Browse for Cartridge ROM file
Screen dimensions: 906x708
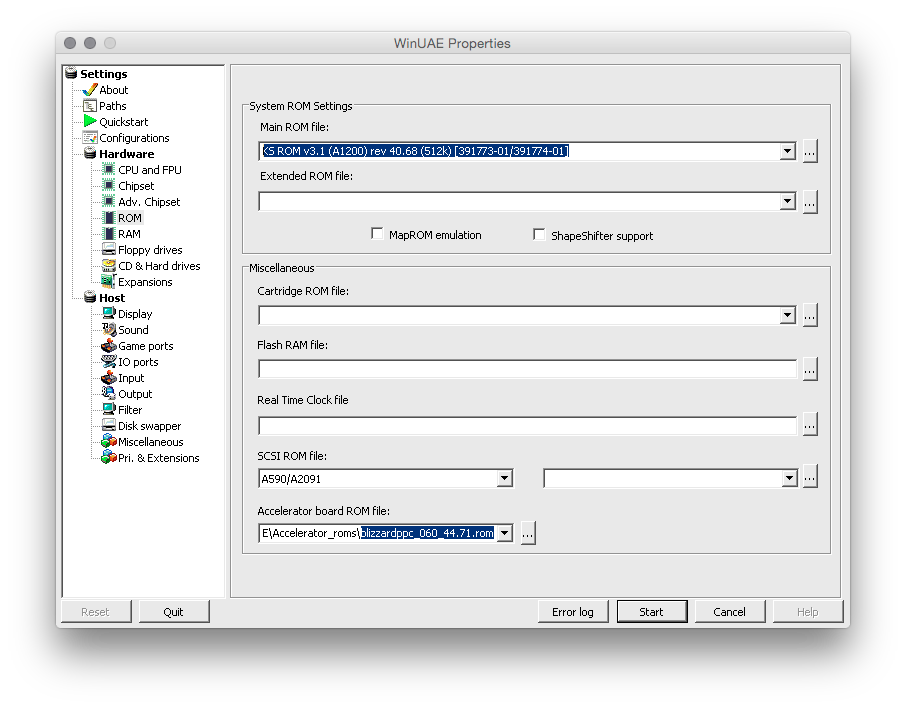pos(810,315)
